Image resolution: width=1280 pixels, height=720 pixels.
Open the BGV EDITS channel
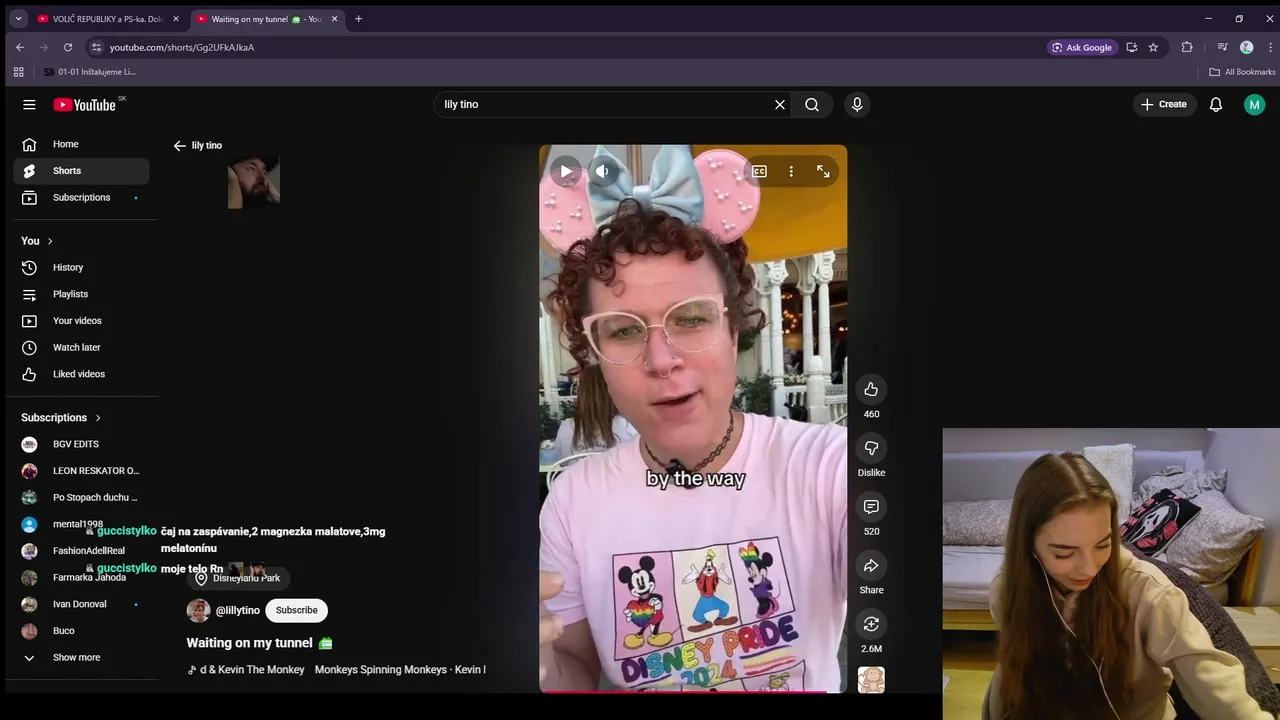tap(81, 444)
